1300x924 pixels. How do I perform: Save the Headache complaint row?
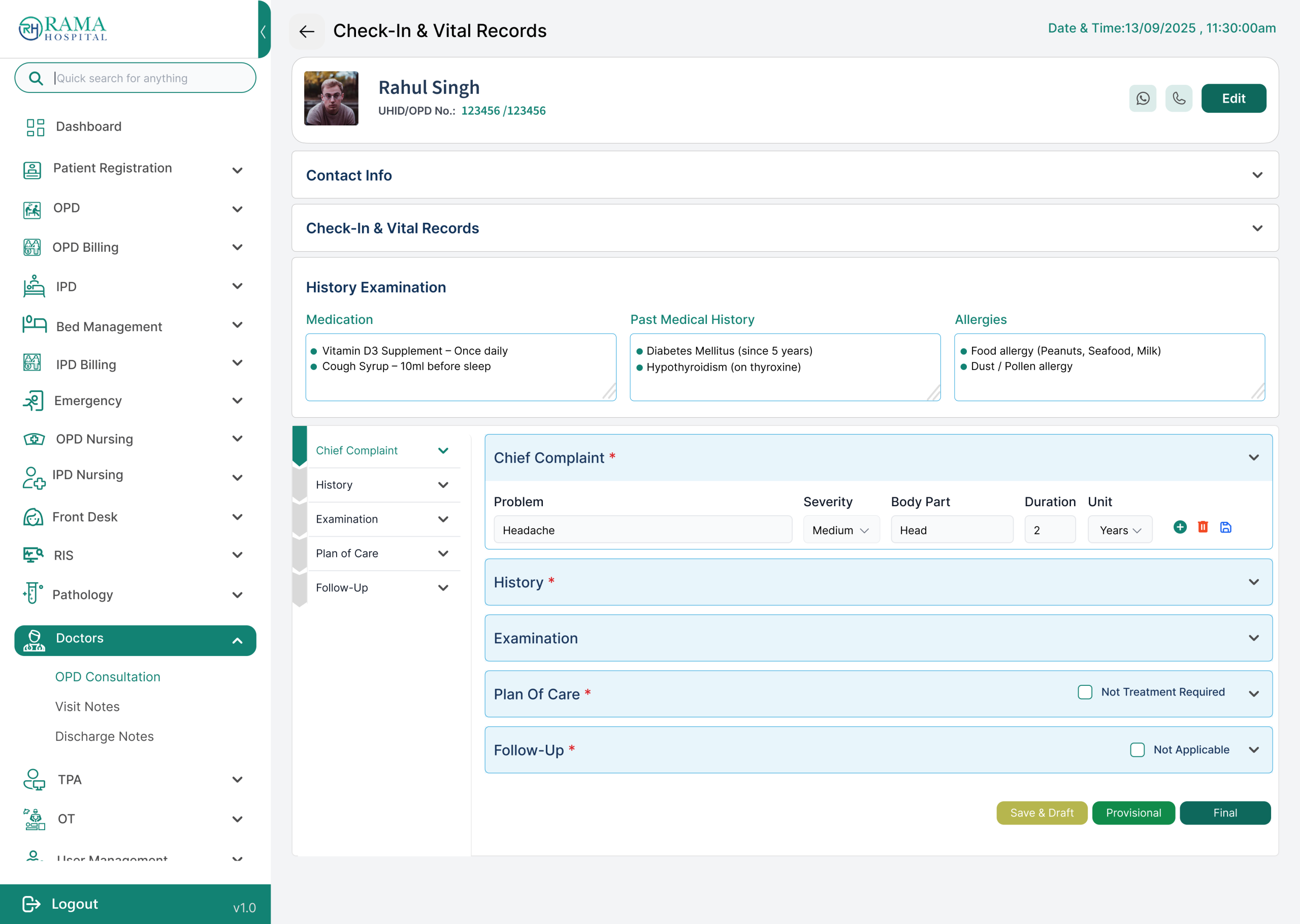(1225, 527)
